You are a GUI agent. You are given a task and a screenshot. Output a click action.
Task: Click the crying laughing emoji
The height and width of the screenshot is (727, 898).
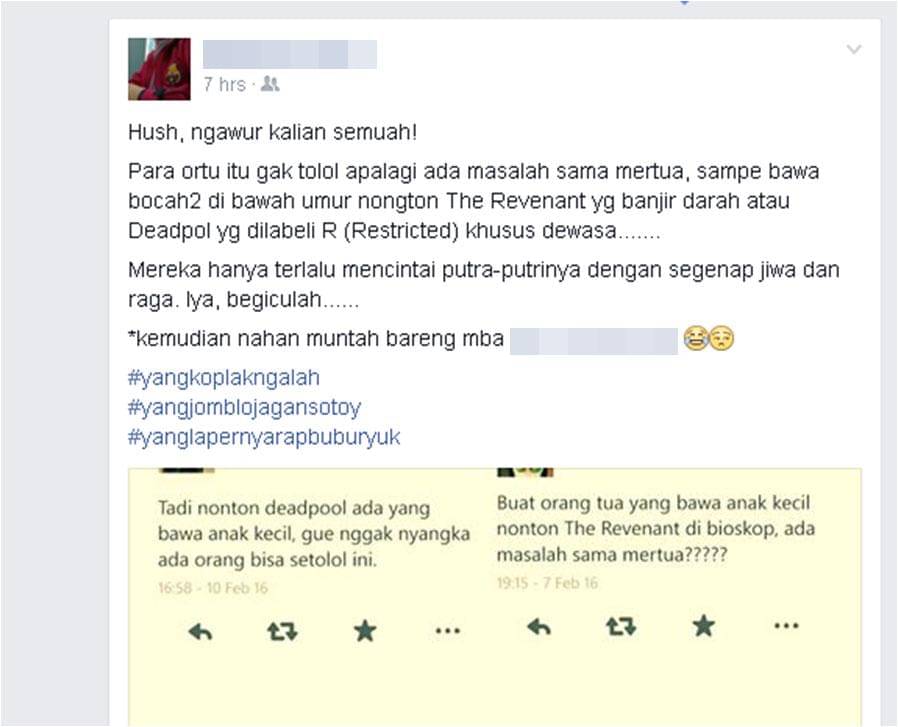696,339
